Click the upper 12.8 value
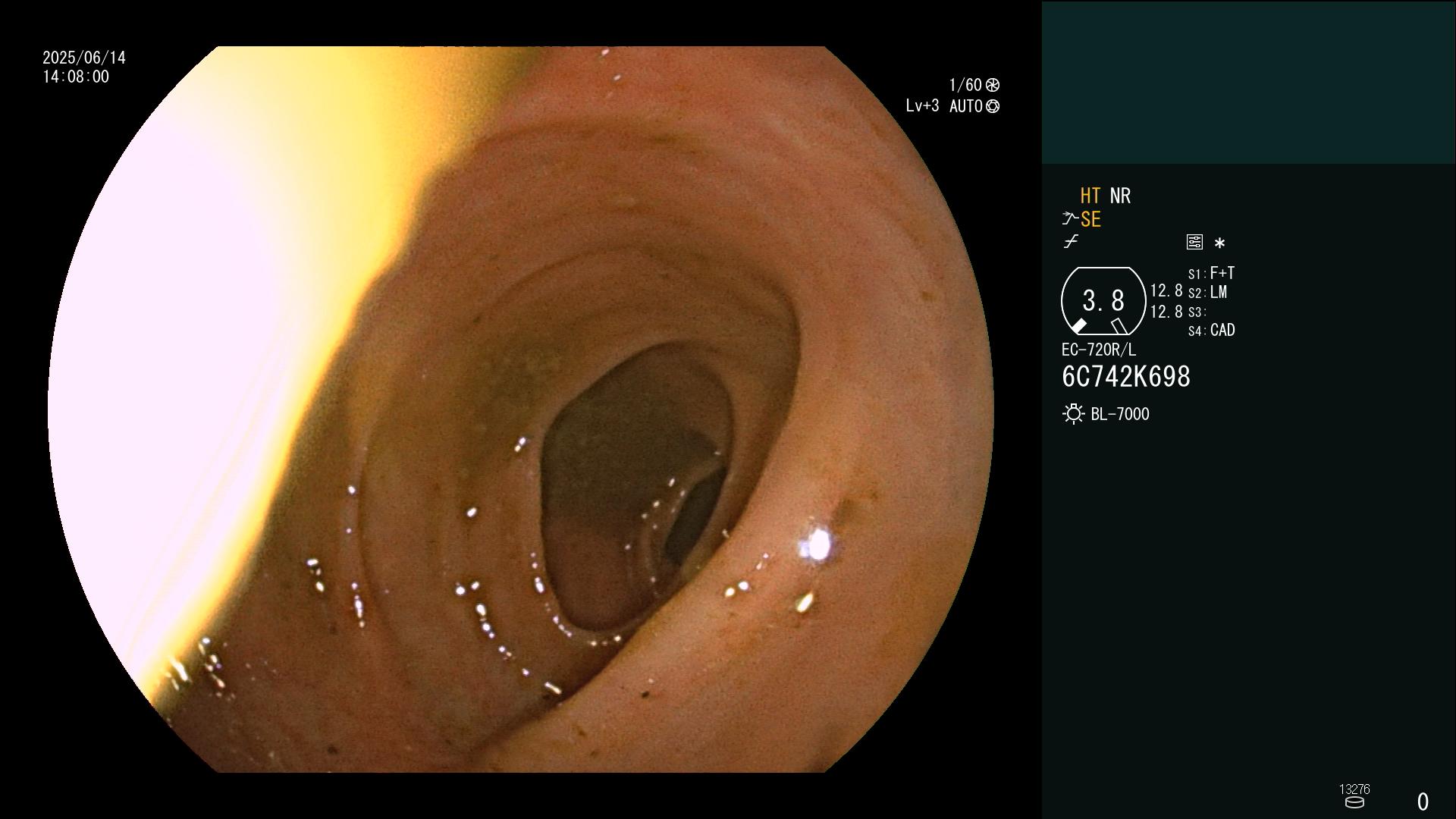The height and width of the screenshot is (819, 1456). point(1166,291)
